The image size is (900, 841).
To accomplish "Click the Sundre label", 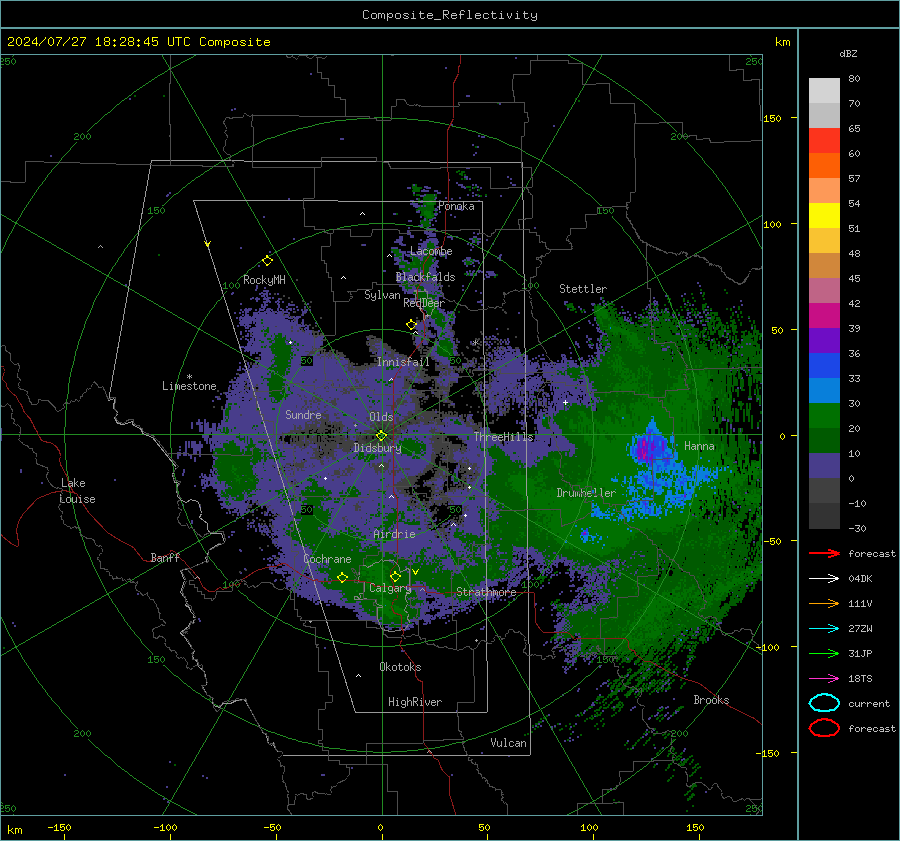I will pos(303,414).
